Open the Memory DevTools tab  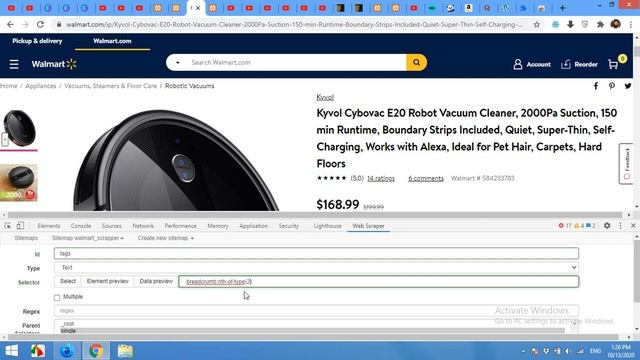(218, 226)
